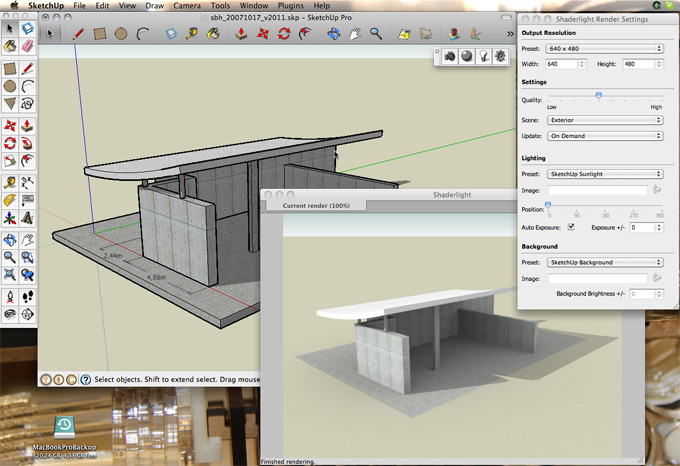The height and width of the screenshot is (466, 680).
Task: Click the Width input field
Action: pyautogui.click(x=562, y=64)
